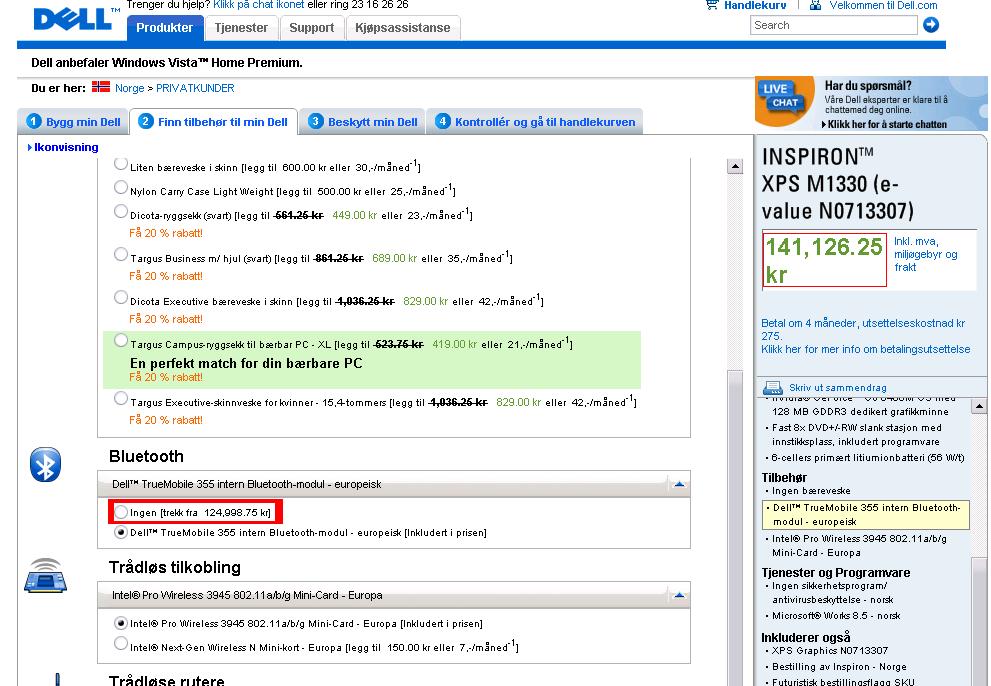Select Dell TrueMobile 355 Bluetooth radio option

[121, 532]
